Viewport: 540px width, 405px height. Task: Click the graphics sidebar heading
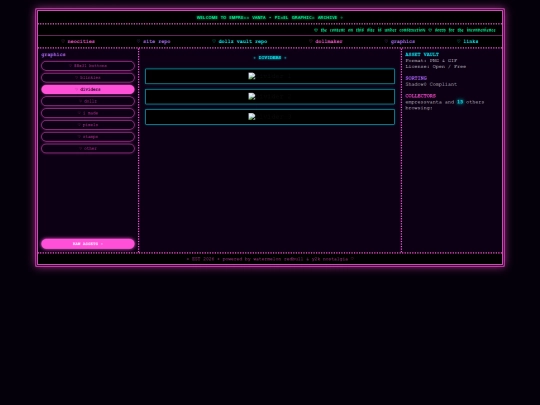point(53,54)
